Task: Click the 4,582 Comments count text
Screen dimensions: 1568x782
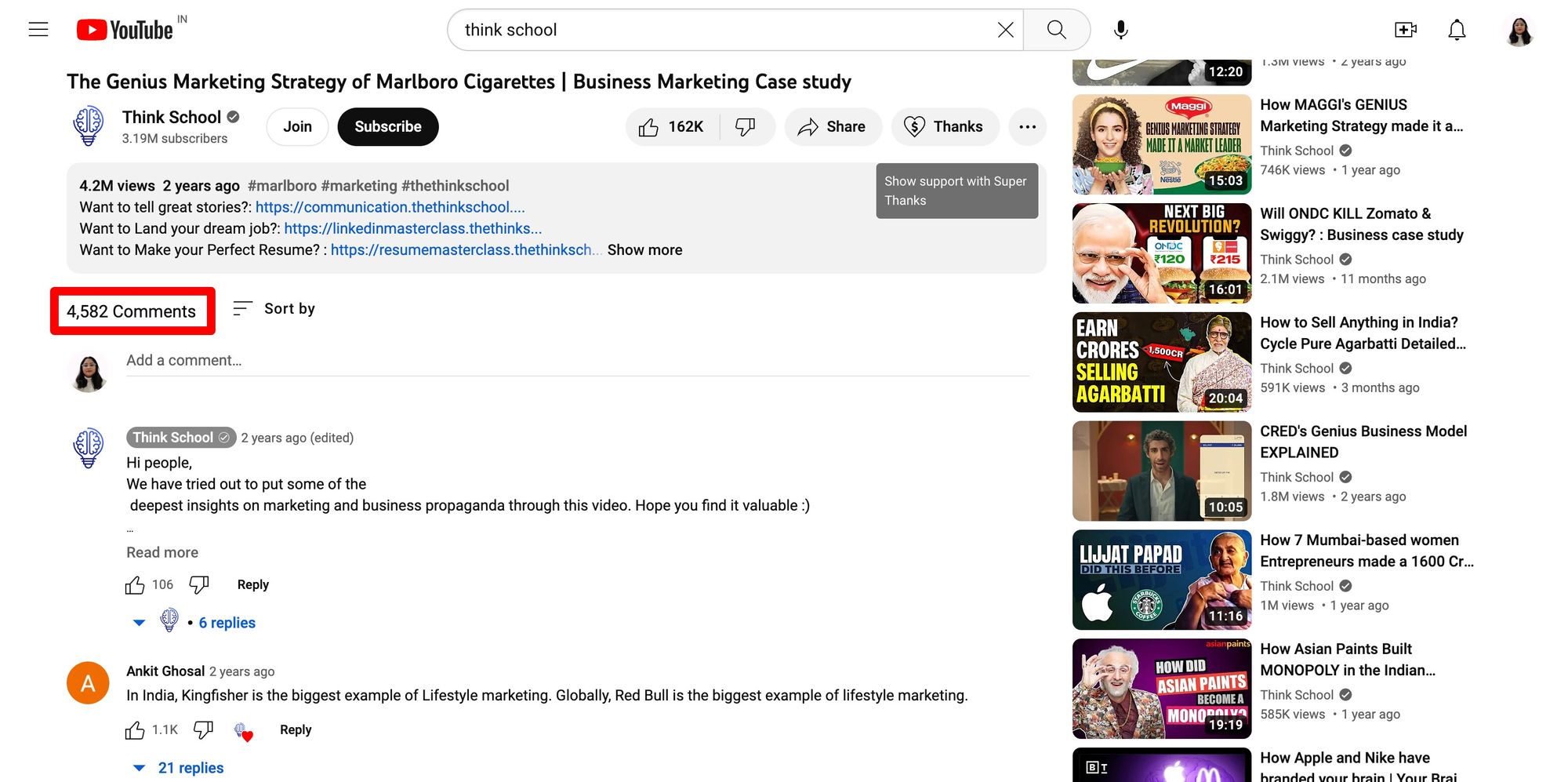Action: pyautogui.click(x=131, y=311)
